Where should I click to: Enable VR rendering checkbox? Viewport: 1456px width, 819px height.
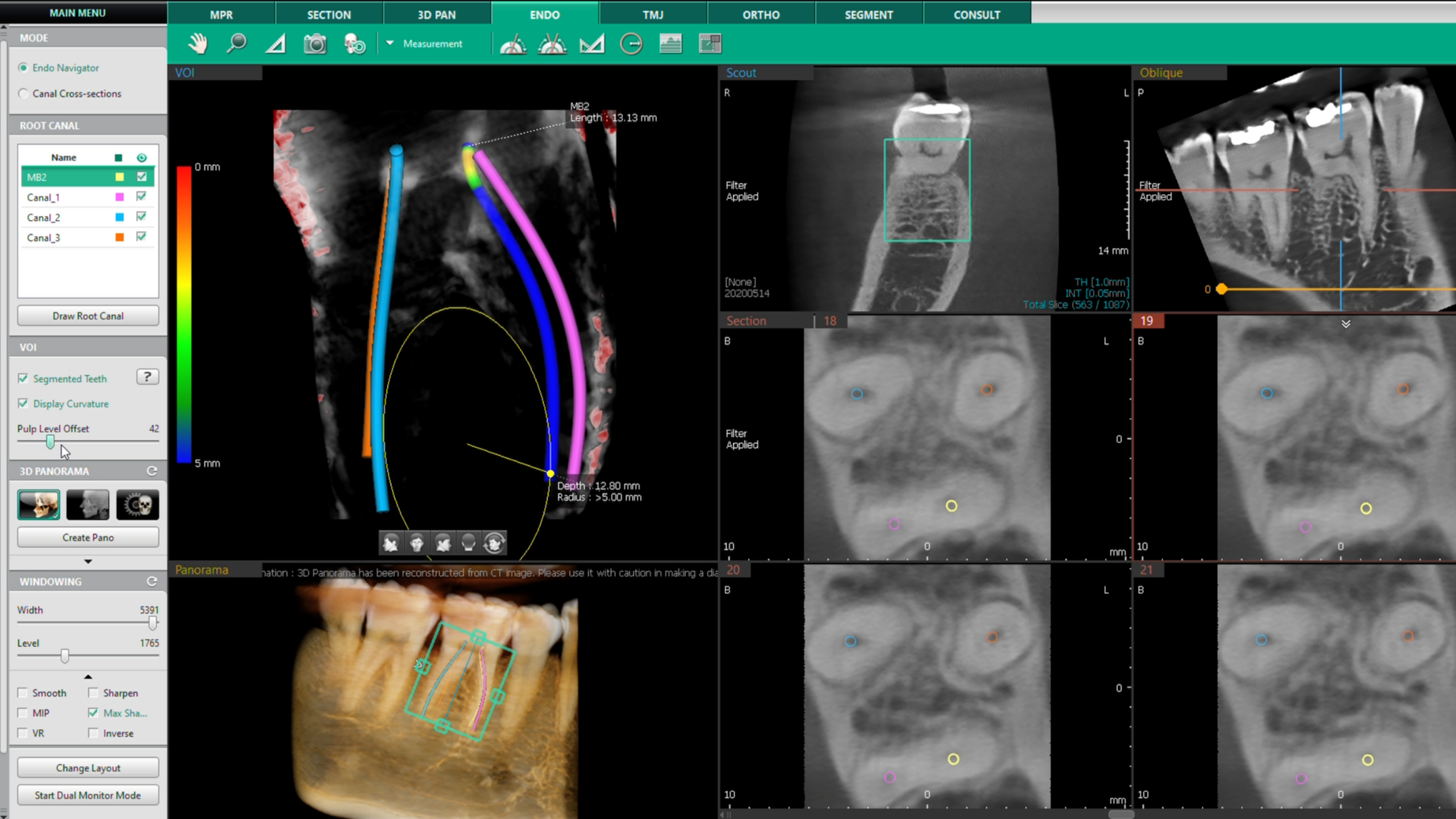point(23,733)
